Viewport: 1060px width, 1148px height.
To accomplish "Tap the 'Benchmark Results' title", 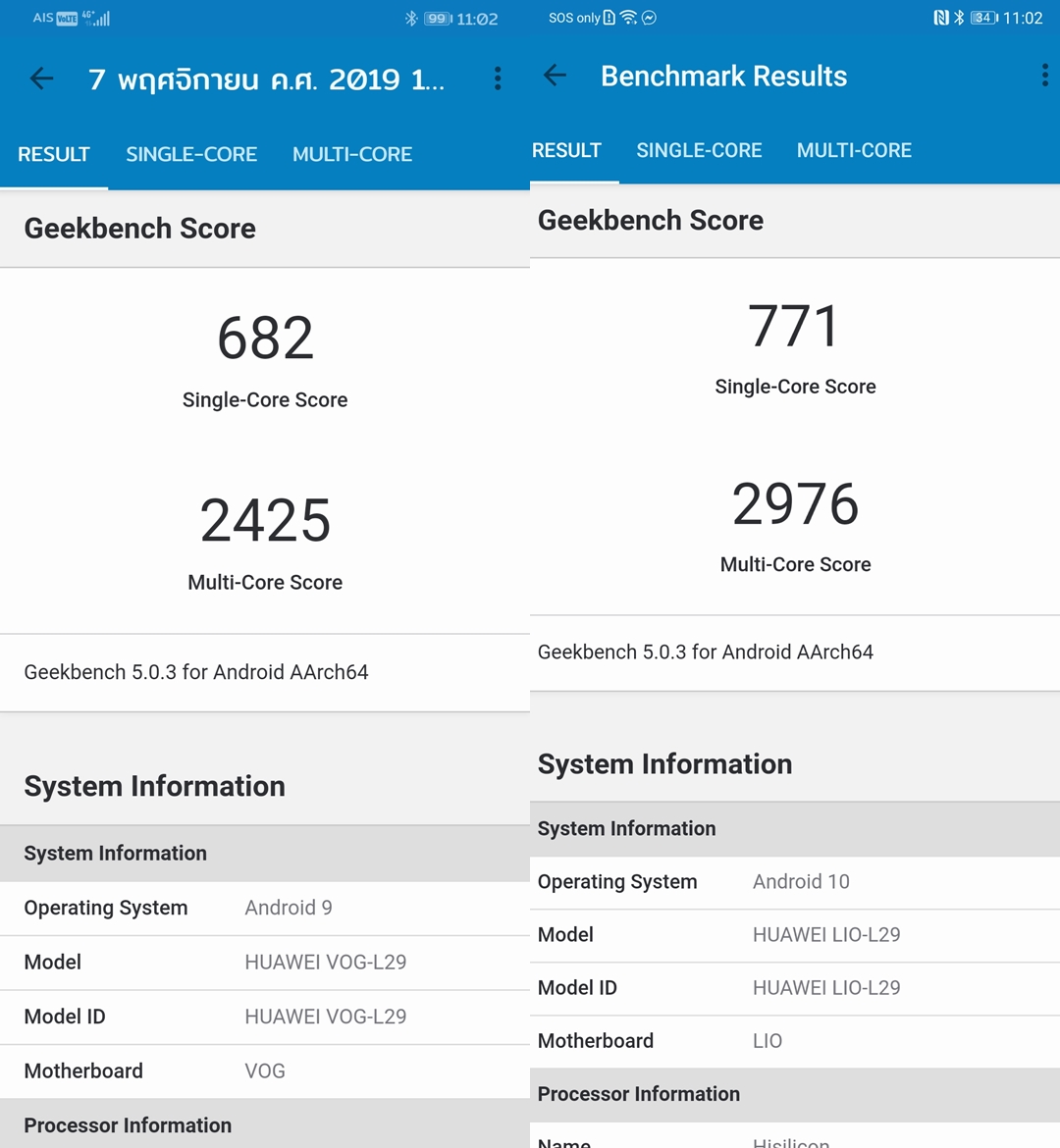I will point(723,77).
